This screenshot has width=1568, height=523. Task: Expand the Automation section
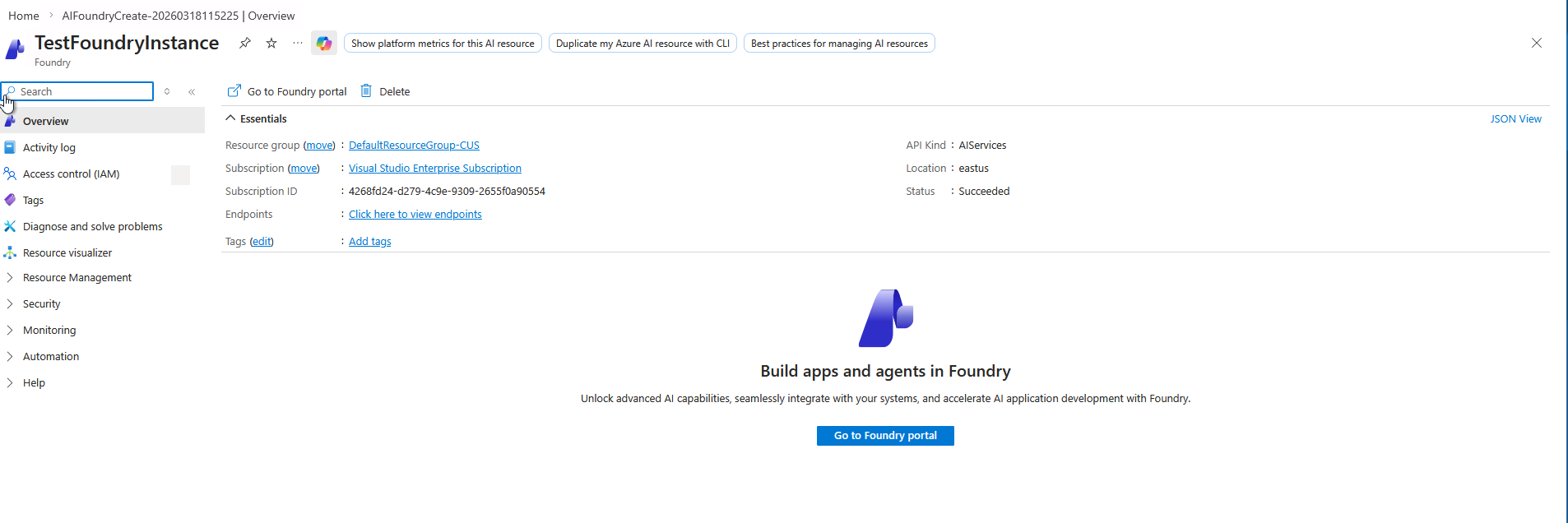(x=51, y=356)
